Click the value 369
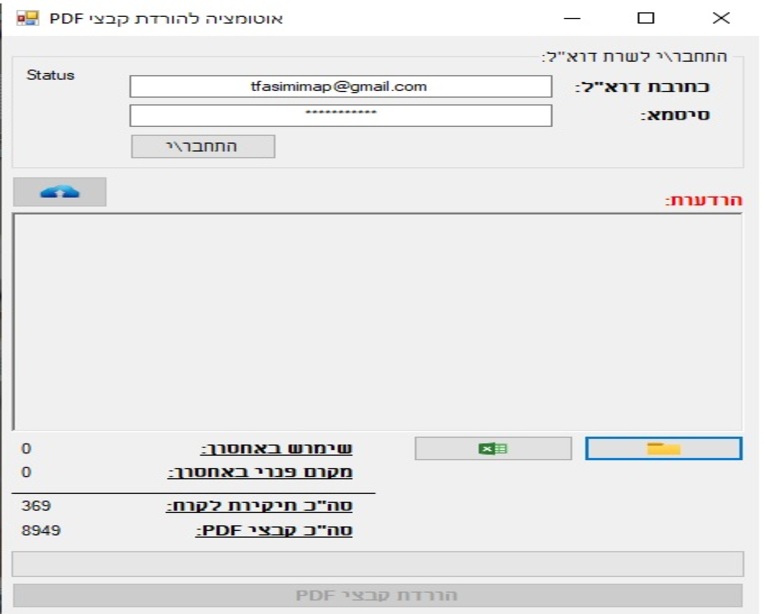 [36, 505]
